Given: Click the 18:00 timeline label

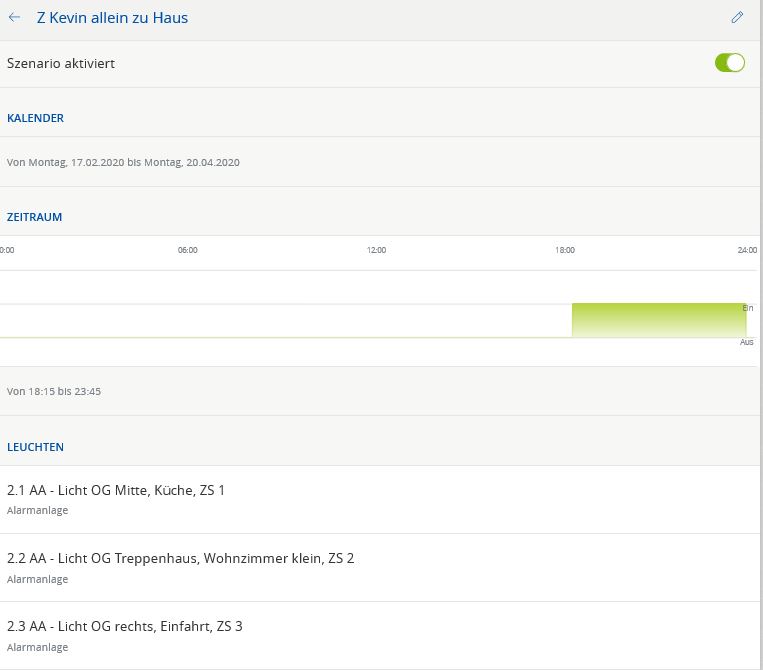Looking at the screenshot, I should tap(565, 250).
